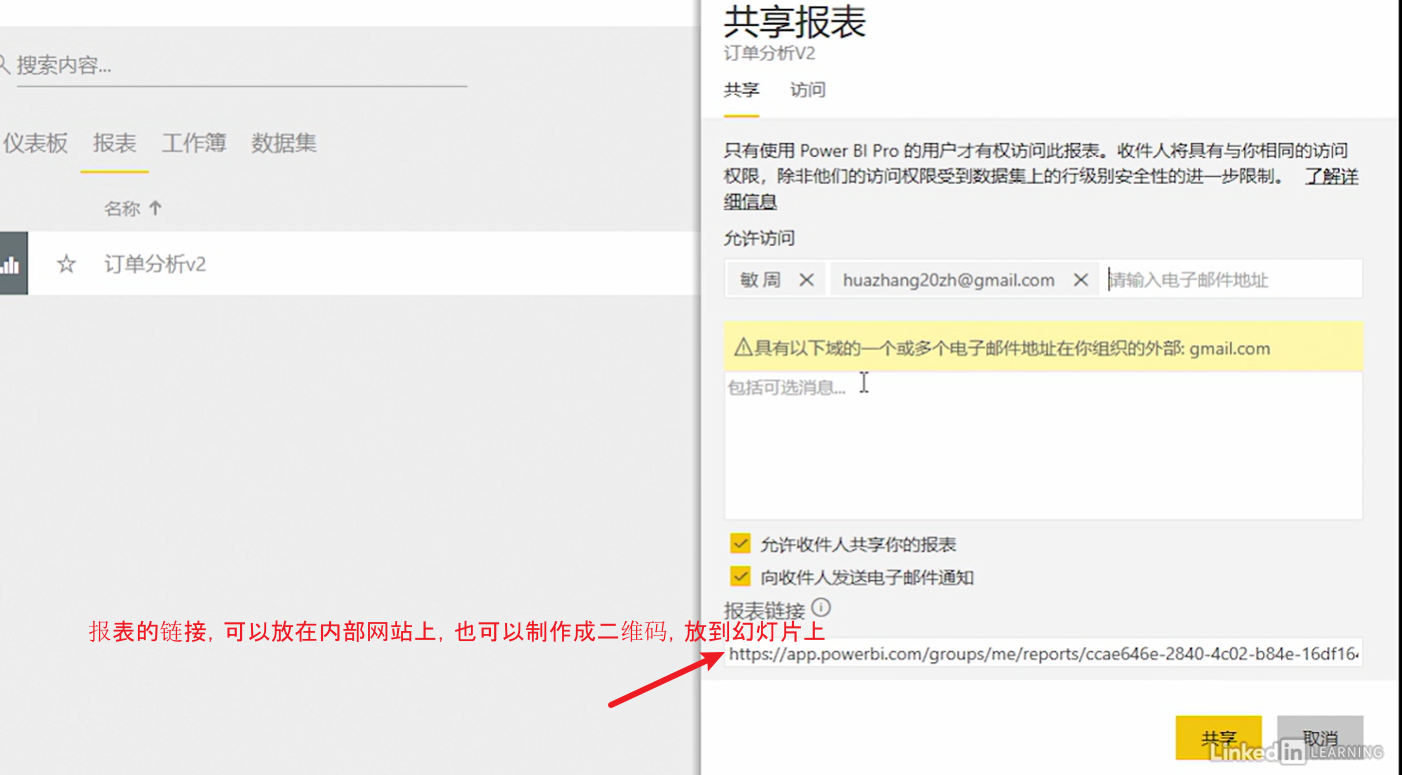The height and width of the screenshot is (775, 1402).
Task: Remove recipient 敏周 with its X
Action: tap(806, 280)
